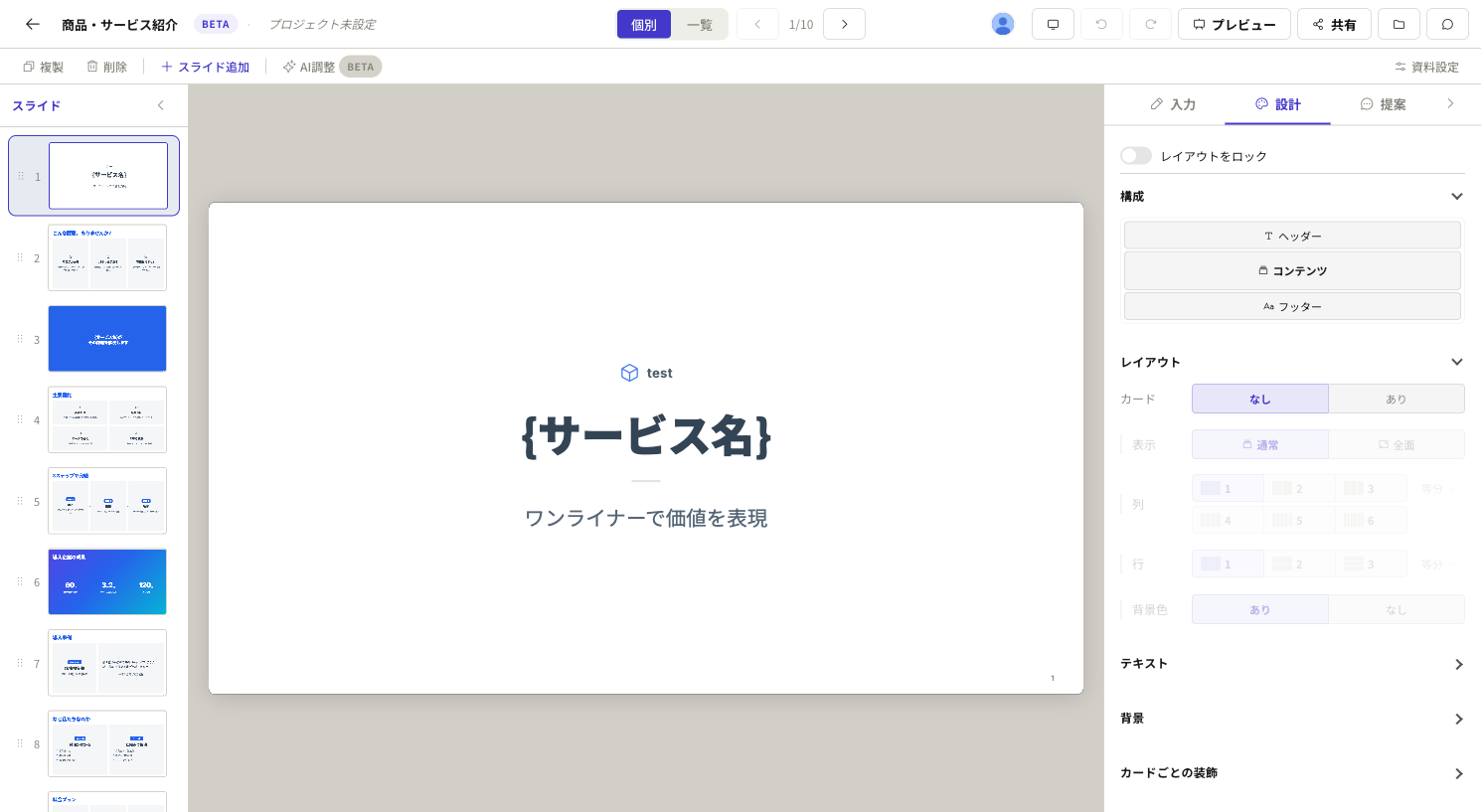1481x812 pixels.
Task: Go to the next slide arrow
Action: pyautogui.click(x=844, y=24)
